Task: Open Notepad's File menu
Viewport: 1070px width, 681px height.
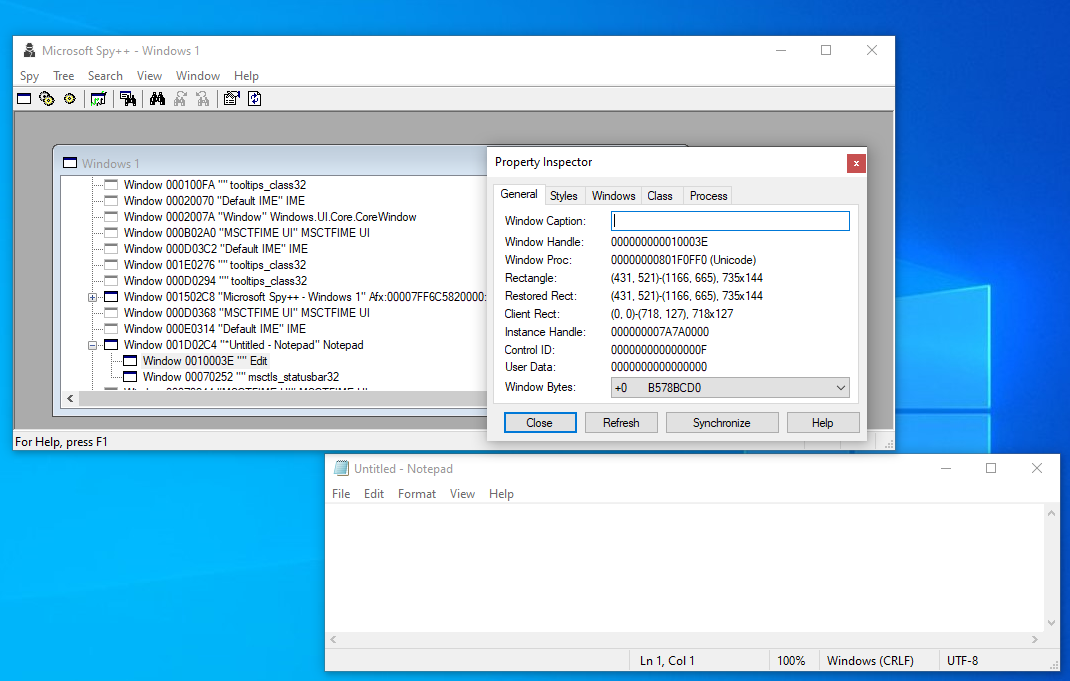Action: click(341, 493)
